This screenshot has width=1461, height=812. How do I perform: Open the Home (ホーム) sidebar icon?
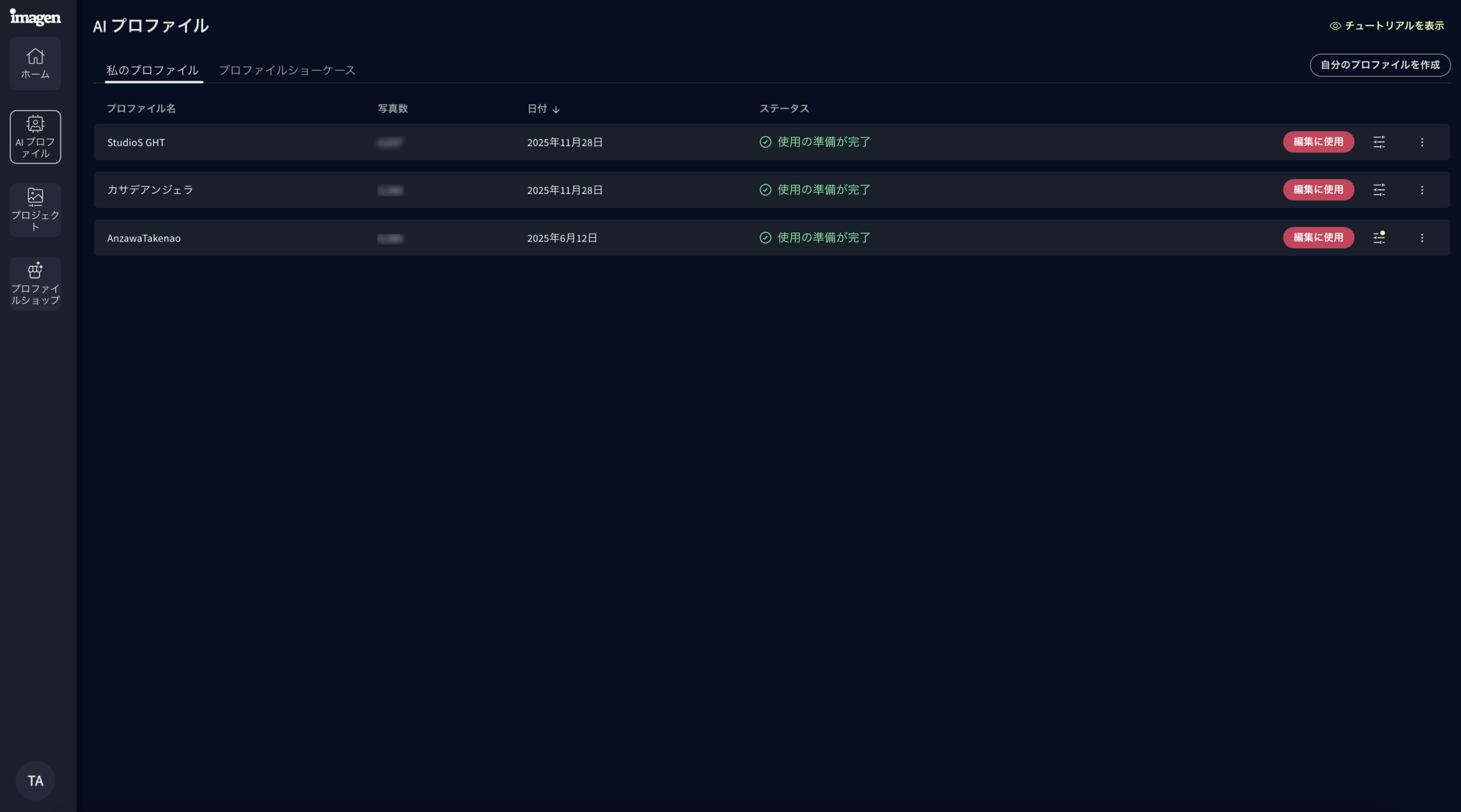tap(35, 63)
